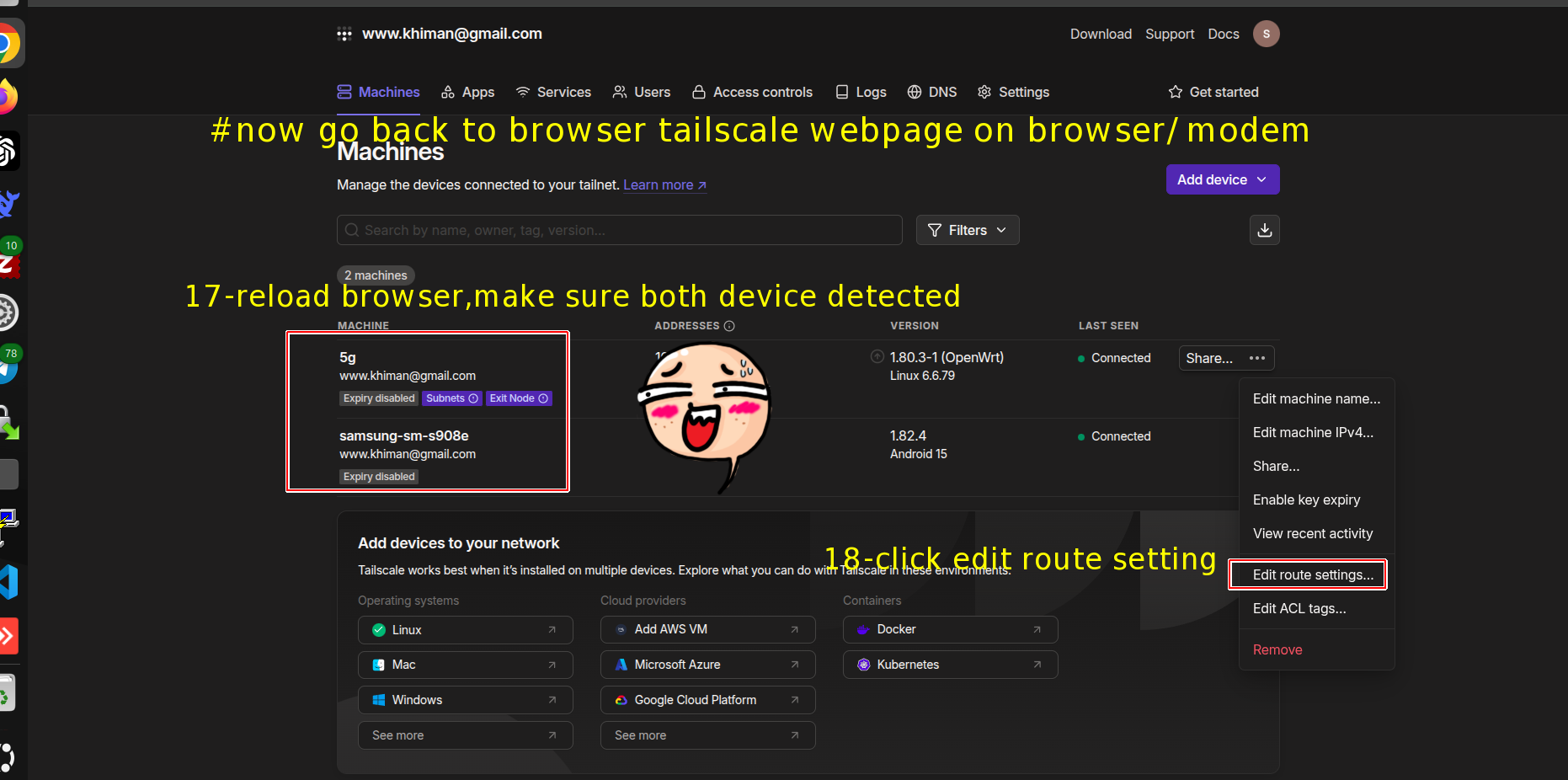The width and height of the screenshot is (1568, 780).
Task: Open the Filters dropdown
Action: [968, 230]
